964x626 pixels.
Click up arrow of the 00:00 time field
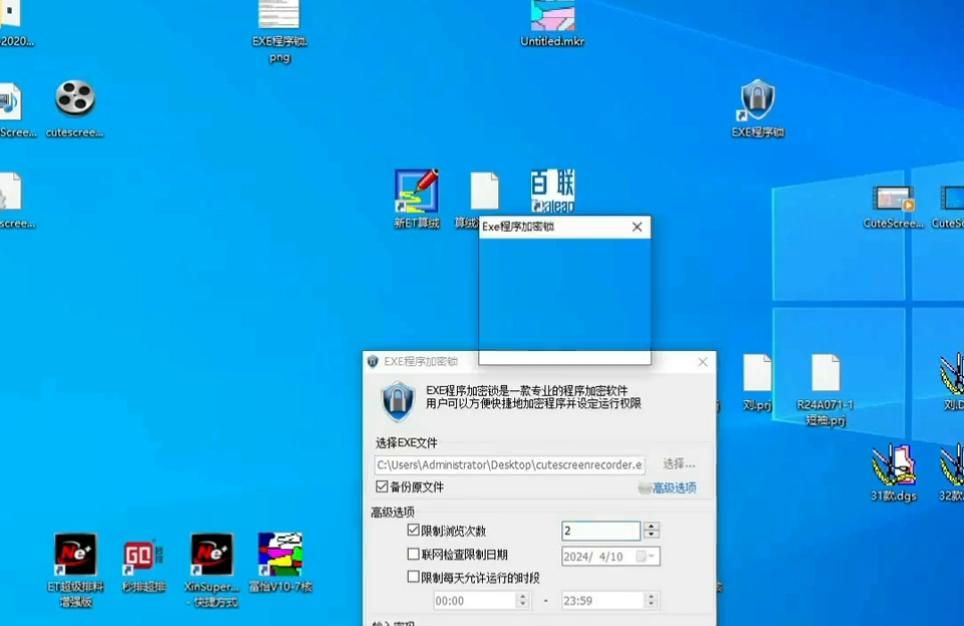[x=523, y=596]
